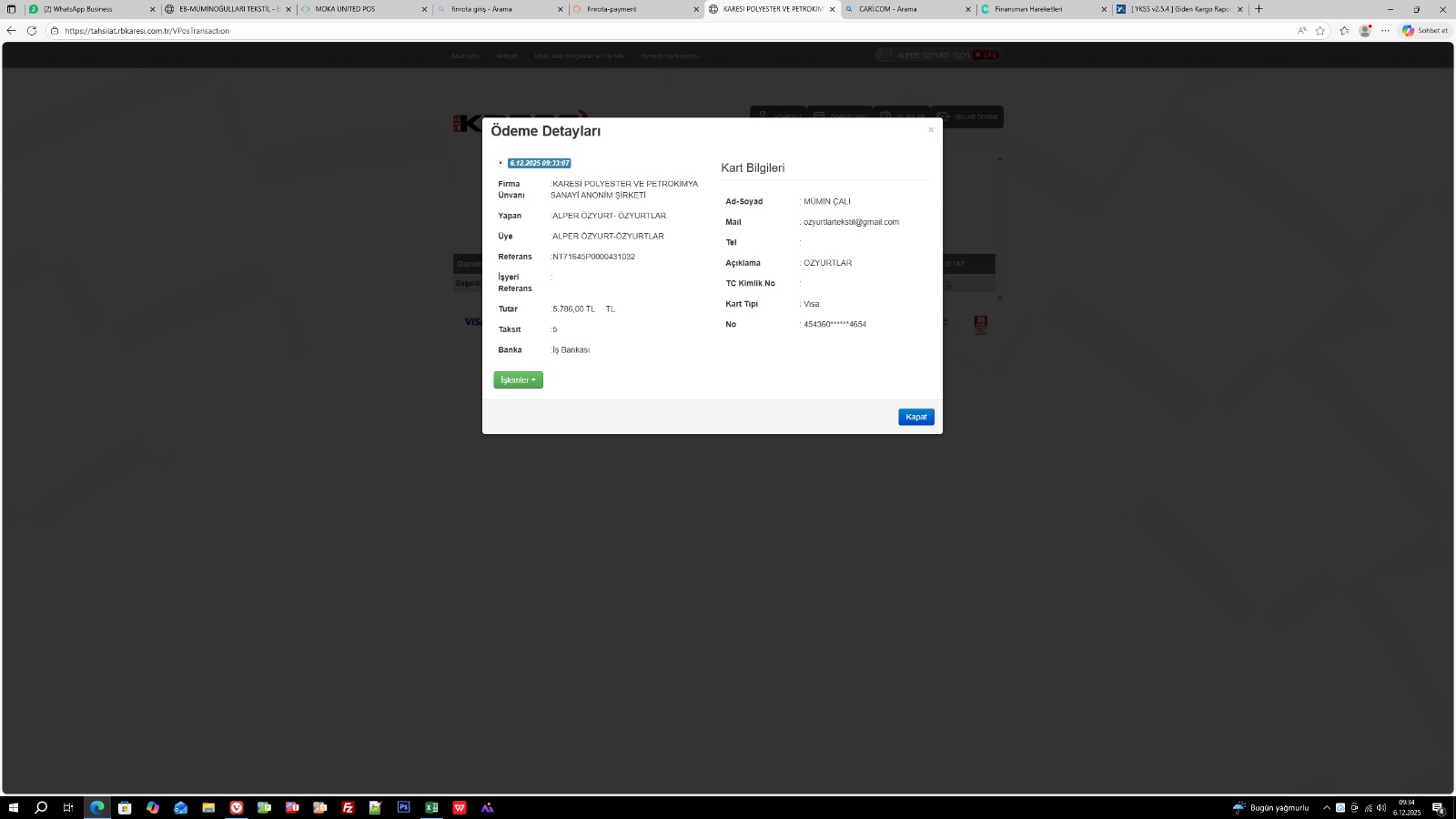Viewport: 1456px width, 819px height.
Task: Click the blue Kapat button
Action: pos(915,417)
